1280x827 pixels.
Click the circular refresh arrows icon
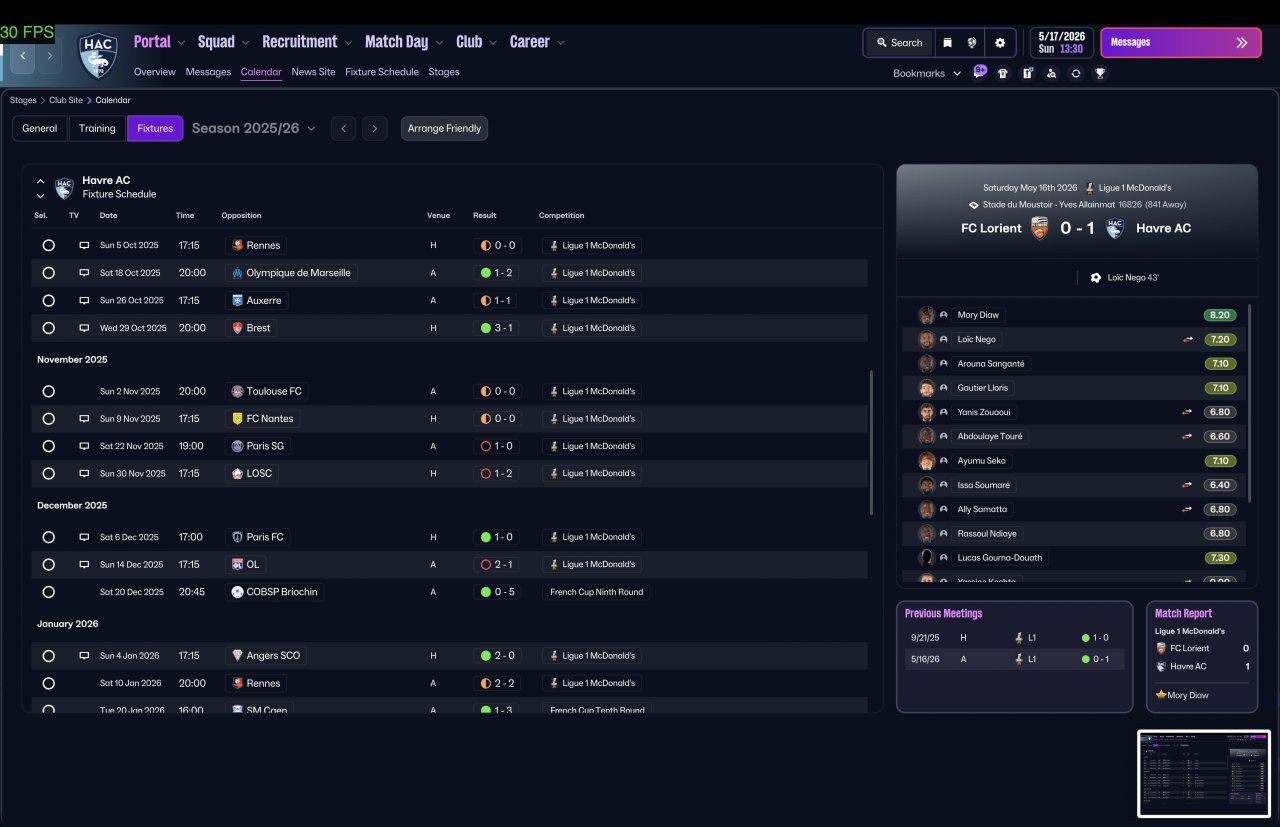pos(1075,73)
